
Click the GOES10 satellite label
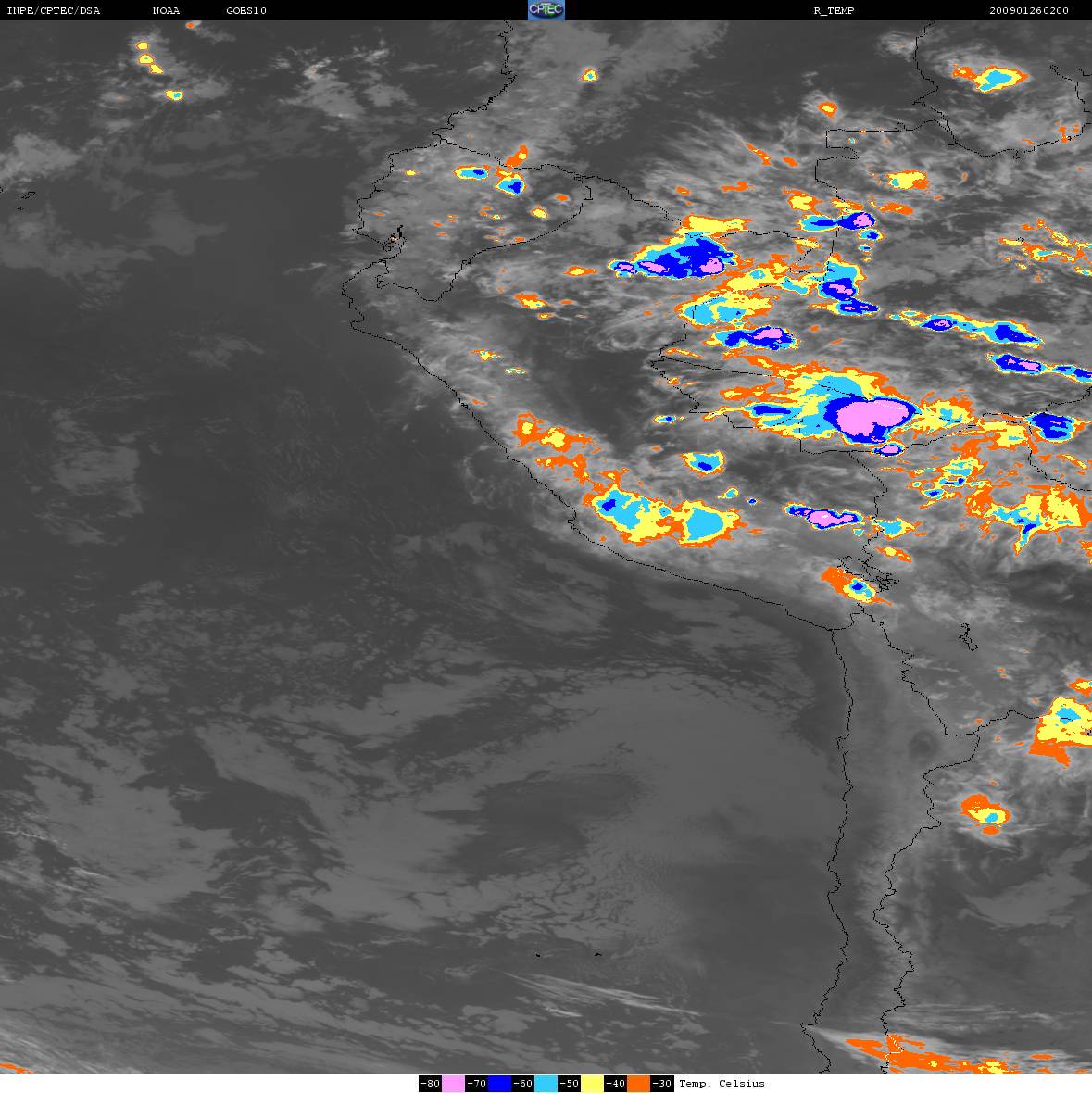coord(246,10)
